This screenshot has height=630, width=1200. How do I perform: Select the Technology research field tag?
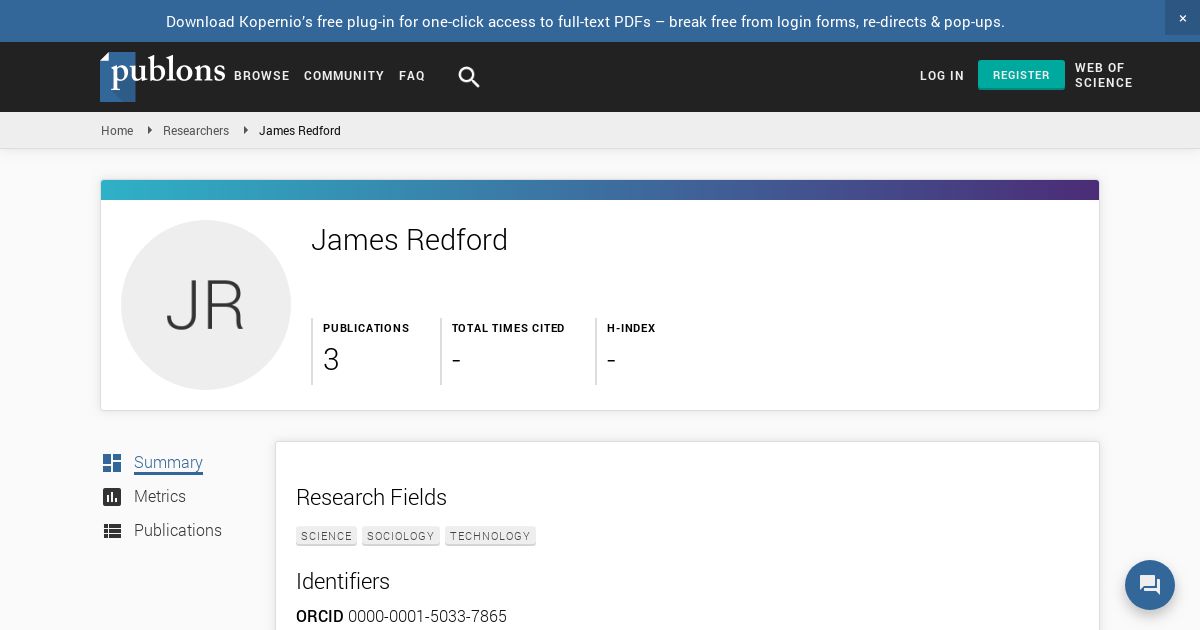[490, 537]
